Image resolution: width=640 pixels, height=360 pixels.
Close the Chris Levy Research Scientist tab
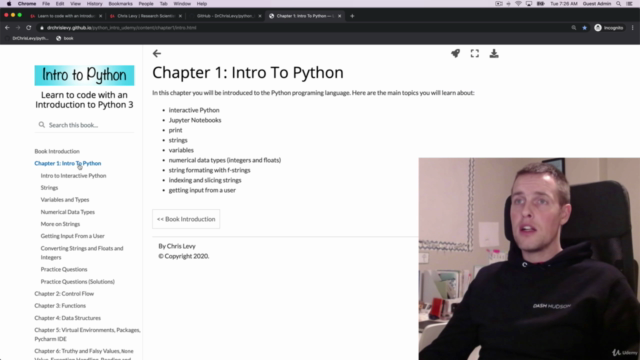pos(180,16)
